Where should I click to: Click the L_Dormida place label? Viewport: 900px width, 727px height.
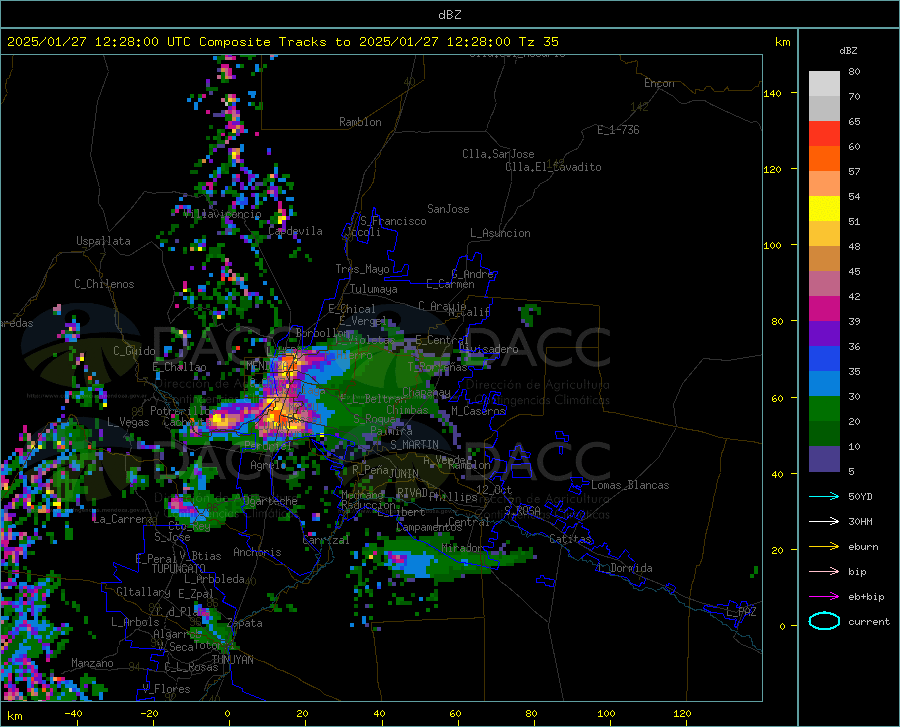pos(624,568)
